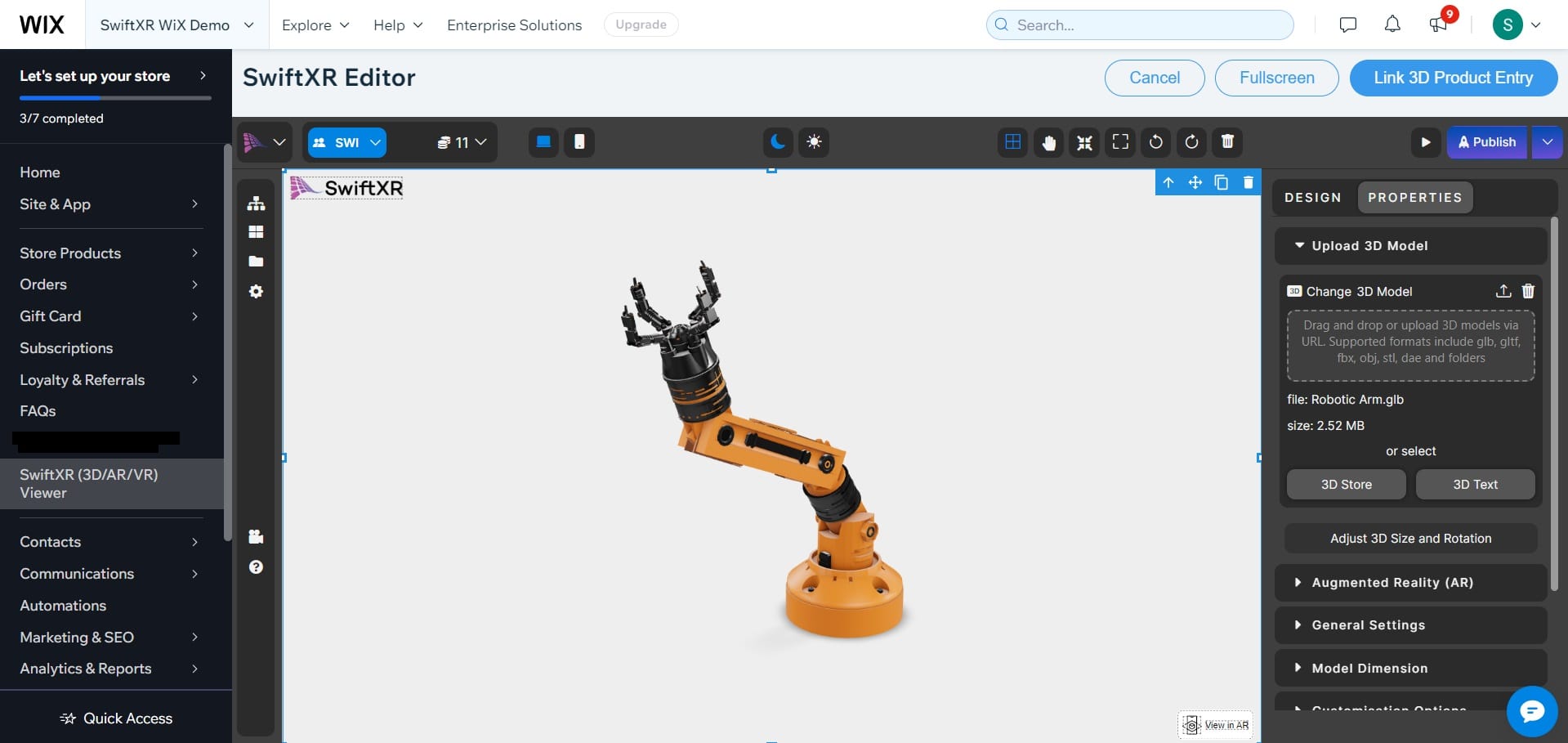Click the 3D Store button
The image size is (1568, 743).
1346,485
